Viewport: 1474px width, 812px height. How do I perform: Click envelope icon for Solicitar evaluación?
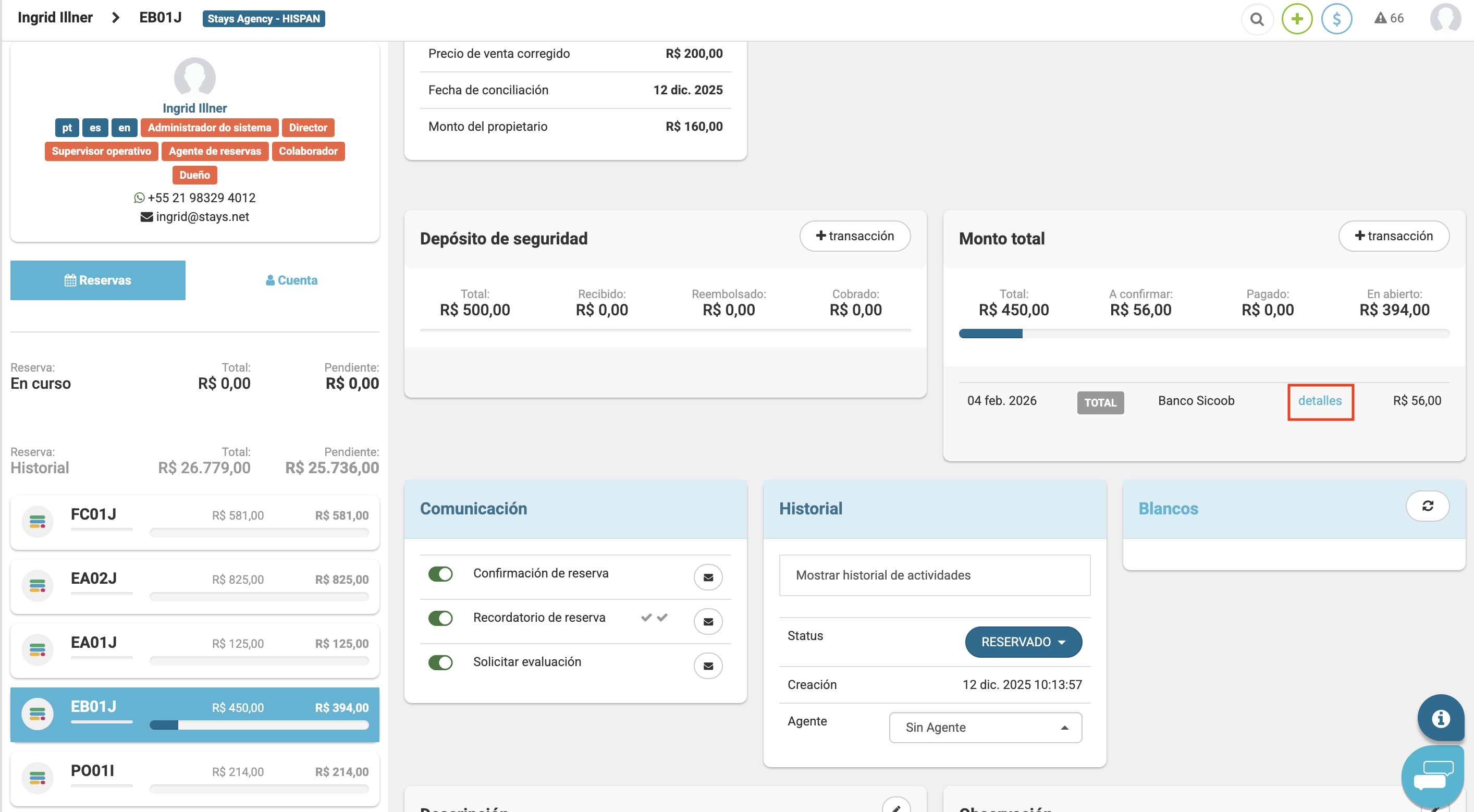708,666
